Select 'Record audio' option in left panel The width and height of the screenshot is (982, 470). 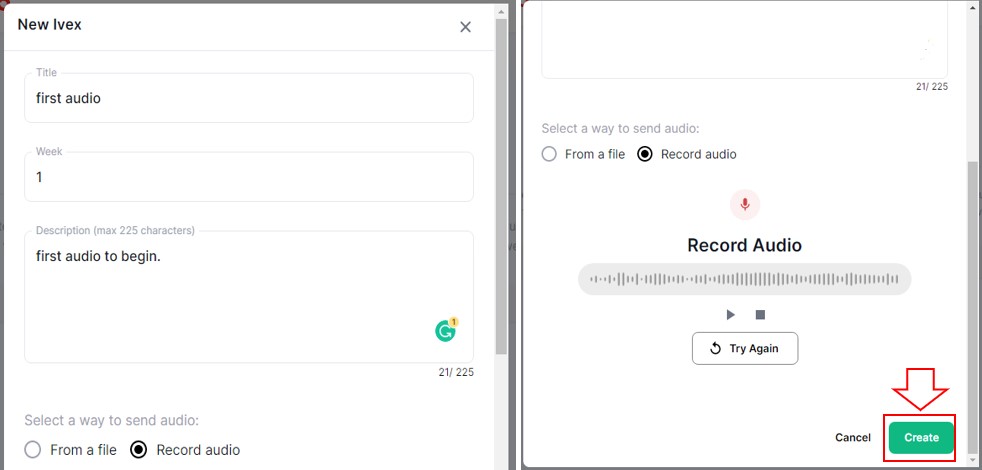click(x=139, y=450)
